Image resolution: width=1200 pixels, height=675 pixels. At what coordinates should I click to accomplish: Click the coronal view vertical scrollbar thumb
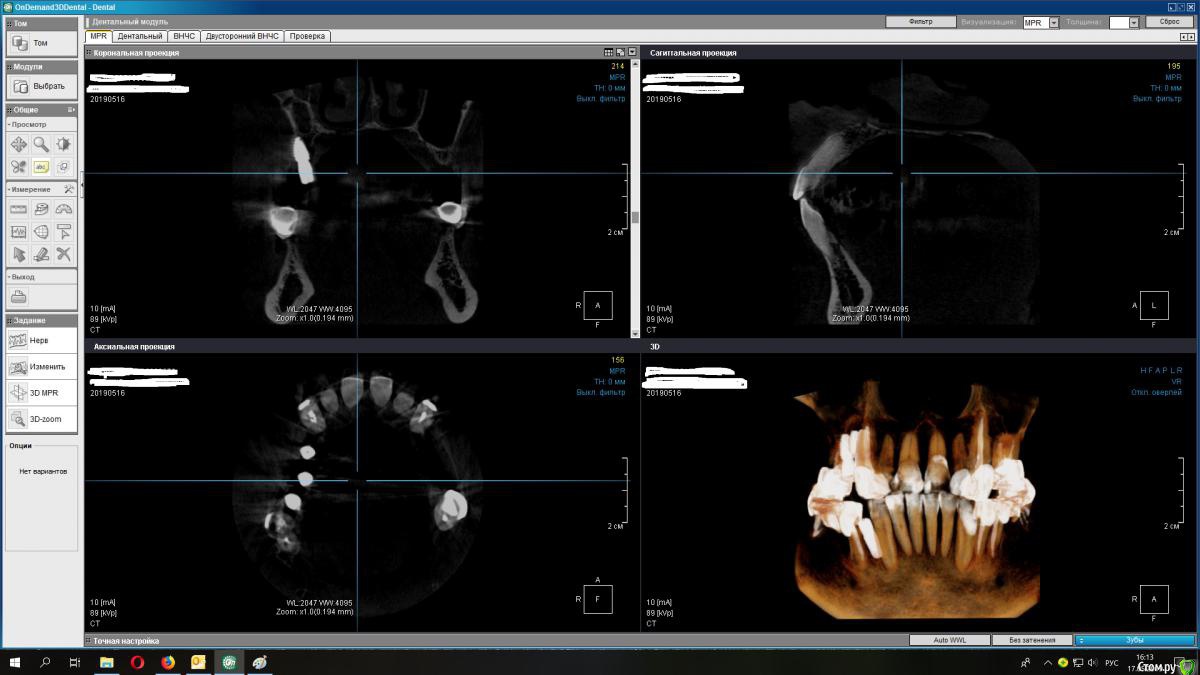pos(635,216)
